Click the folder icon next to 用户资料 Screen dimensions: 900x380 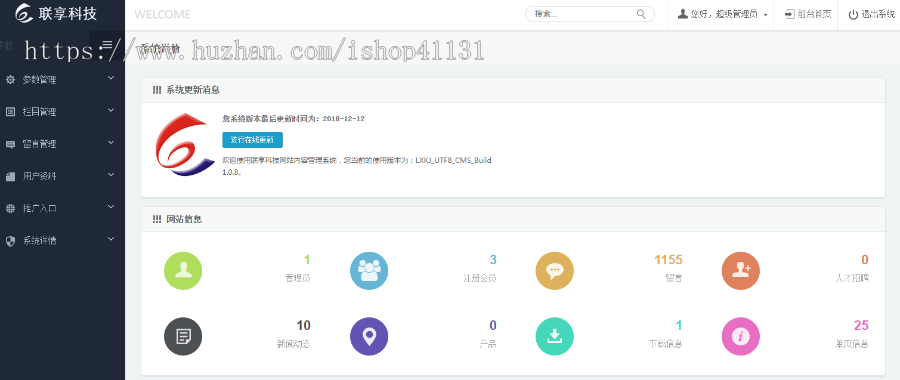(10, 177)
